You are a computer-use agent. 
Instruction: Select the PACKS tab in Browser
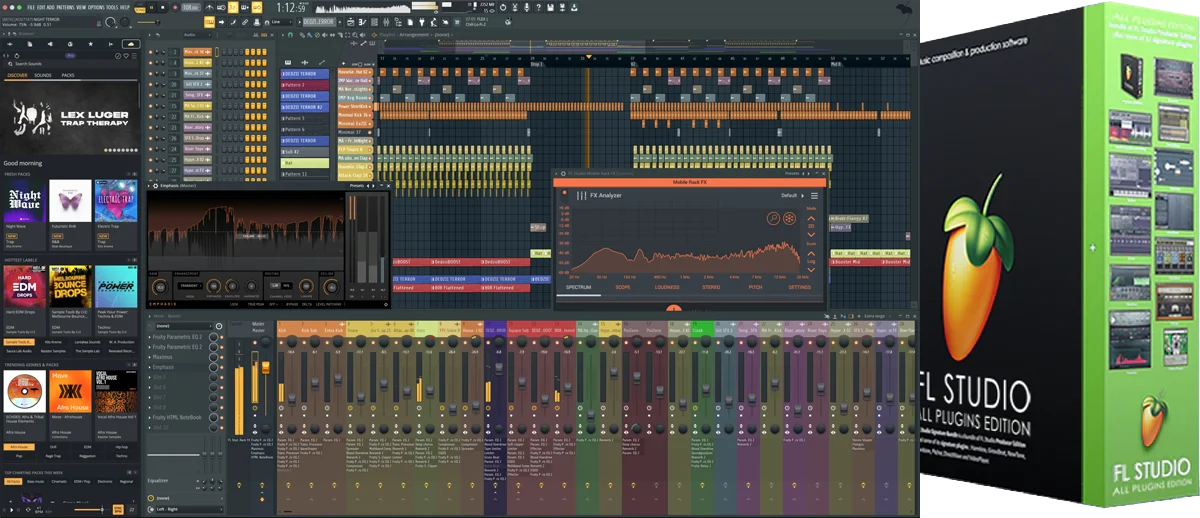(68, 75)
